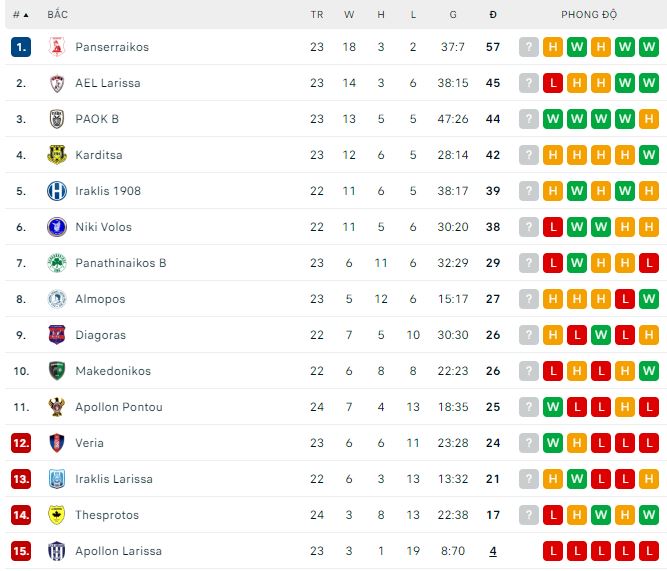Viewport: 667px width, 571px height.
Task: Click the AEL Larissa club crest
Action: tap(56, 83)
